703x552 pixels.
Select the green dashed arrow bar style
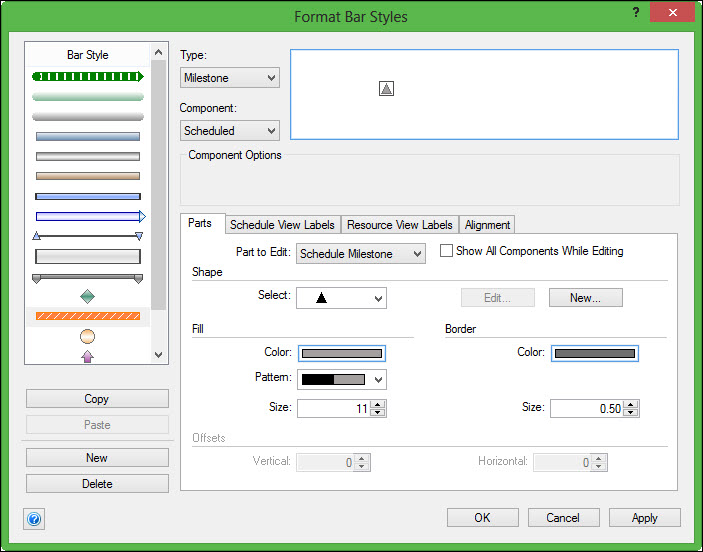(x=88, y=76)
